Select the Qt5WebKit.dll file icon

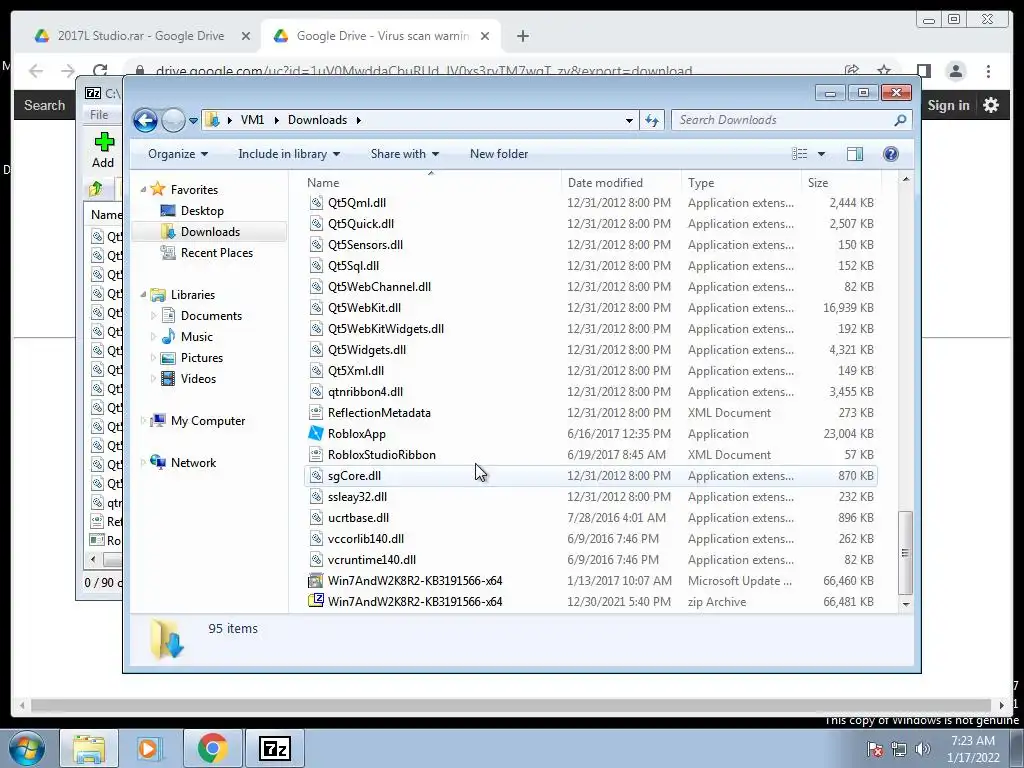point(316,308)
